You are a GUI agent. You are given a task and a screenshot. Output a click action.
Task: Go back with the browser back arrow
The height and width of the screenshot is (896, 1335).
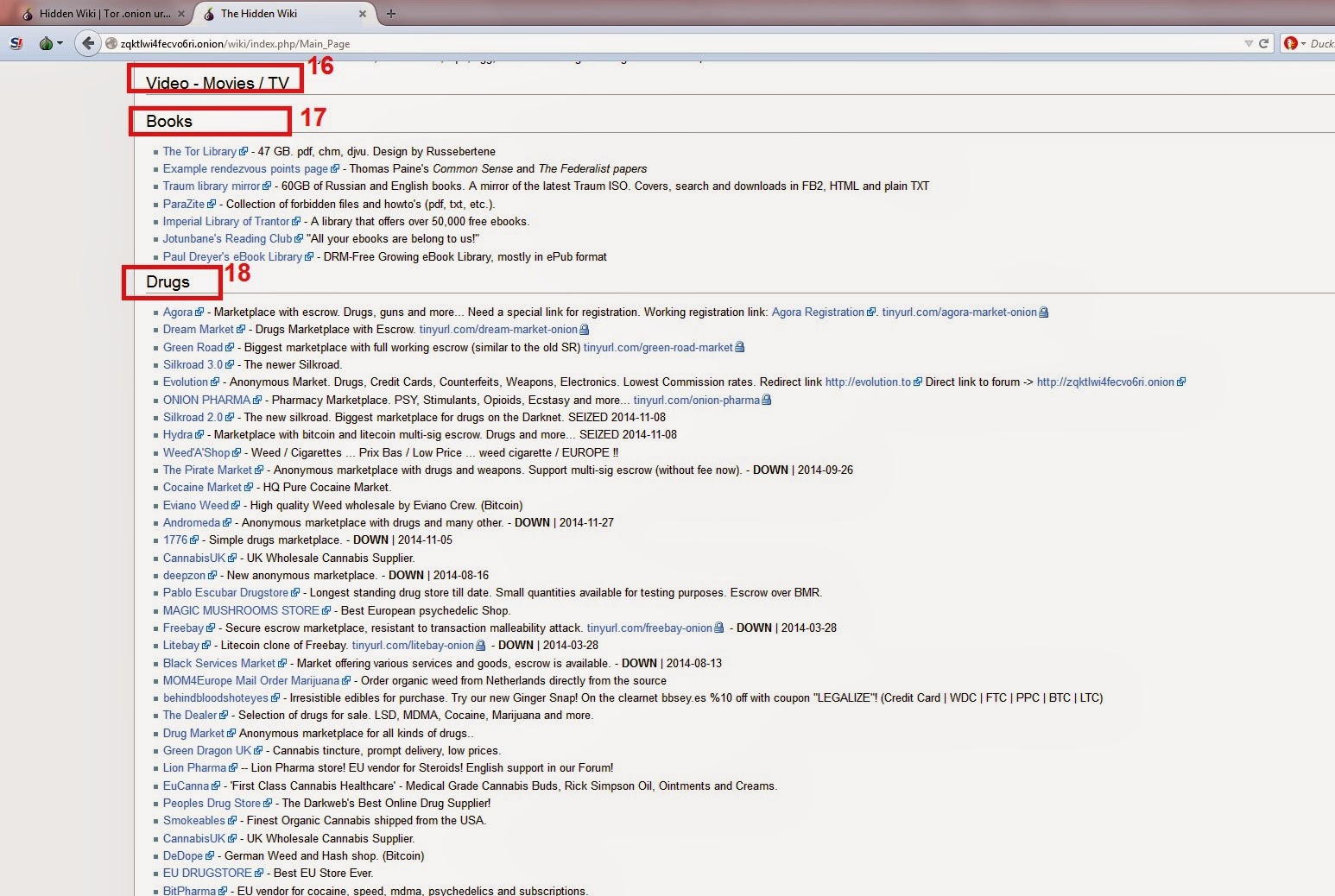click(x=87, y=43)
